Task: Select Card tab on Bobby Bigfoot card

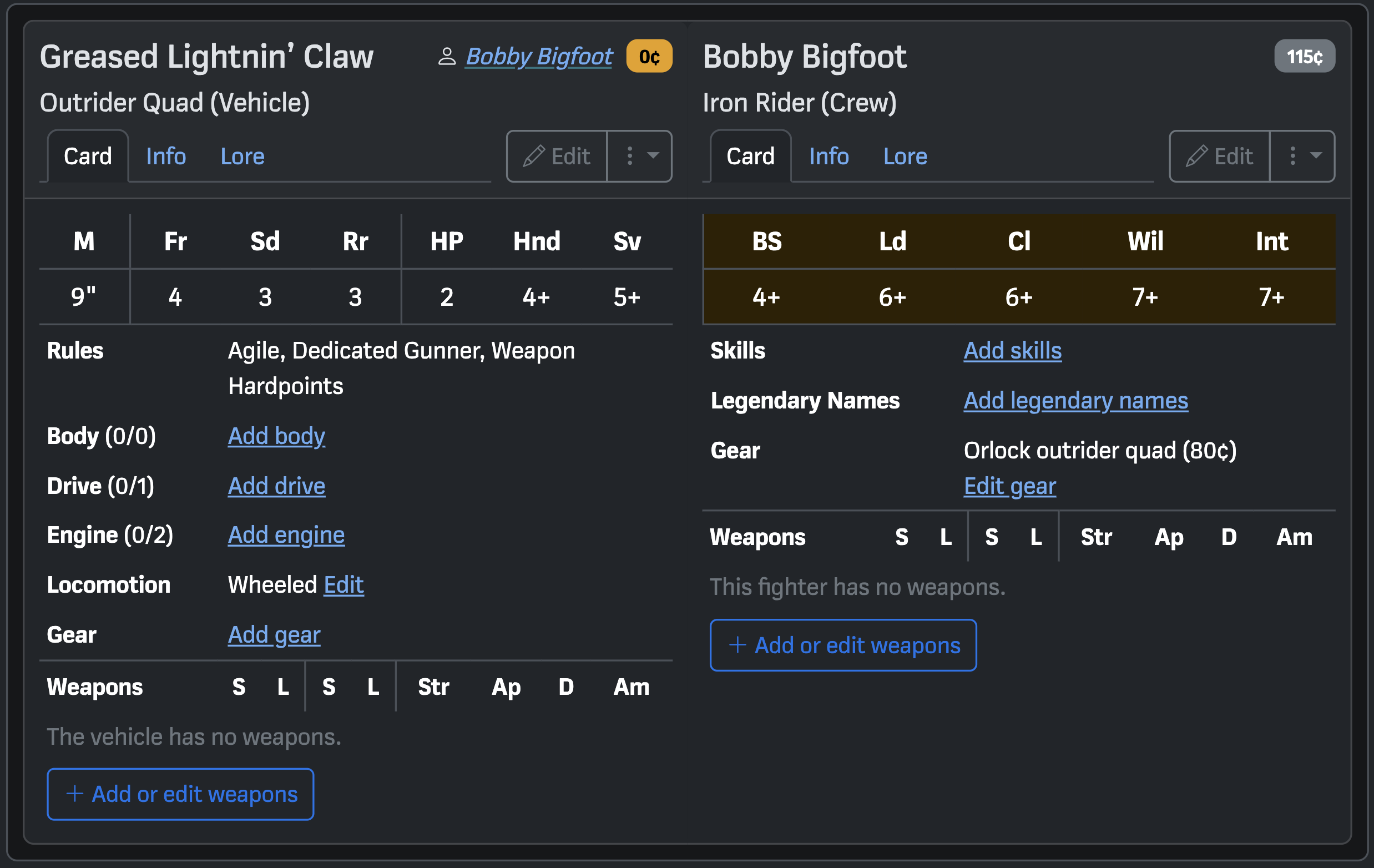Action: (750, 156)
